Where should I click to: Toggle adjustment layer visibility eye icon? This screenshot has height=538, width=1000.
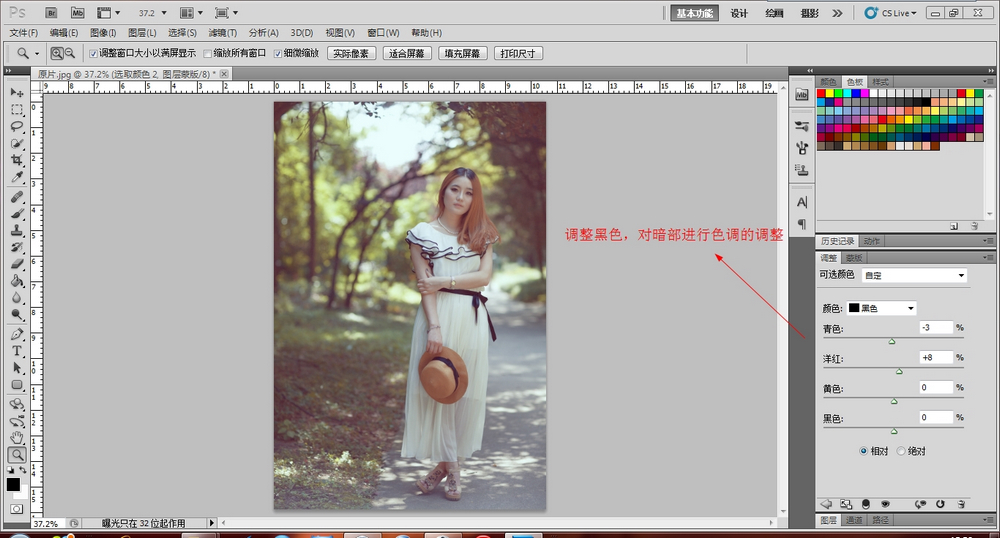(885, 504)
